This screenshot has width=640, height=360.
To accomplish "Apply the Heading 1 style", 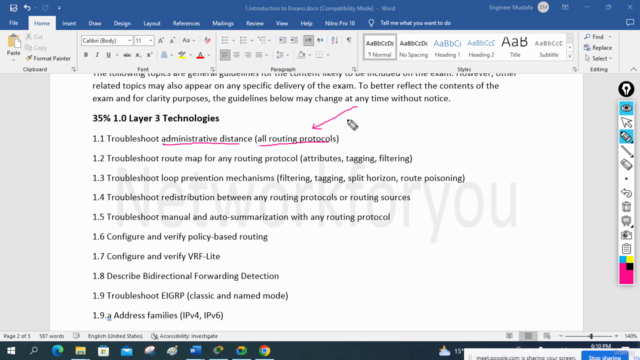I will coord(447,47).
